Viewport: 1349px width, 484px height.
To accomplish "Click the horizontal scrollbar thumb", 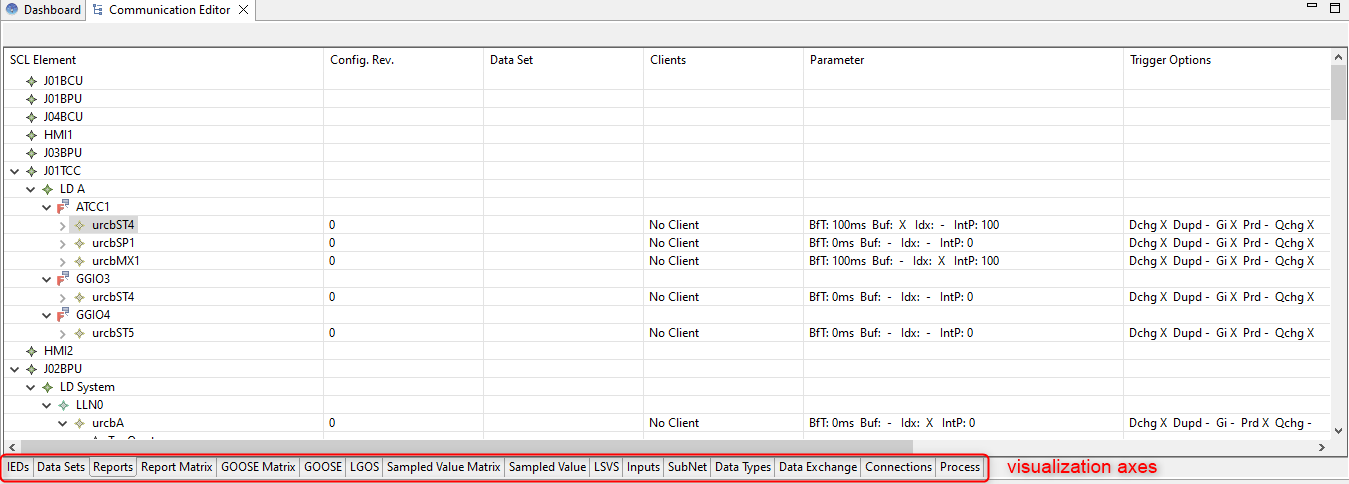I will (465, 446).
